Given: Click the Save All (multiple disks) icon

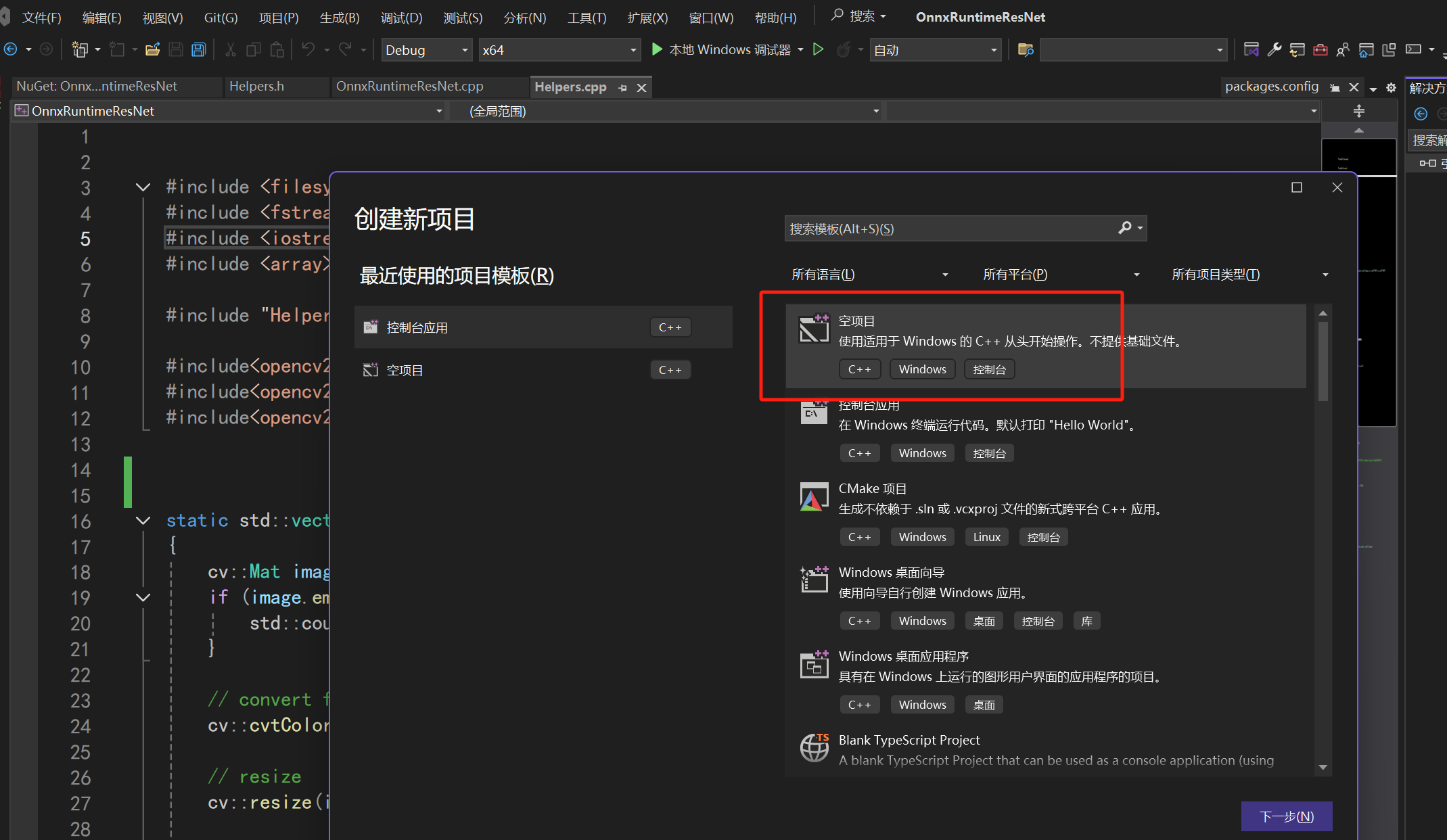Looking at the screenshot, I should (x=199, y=49).
